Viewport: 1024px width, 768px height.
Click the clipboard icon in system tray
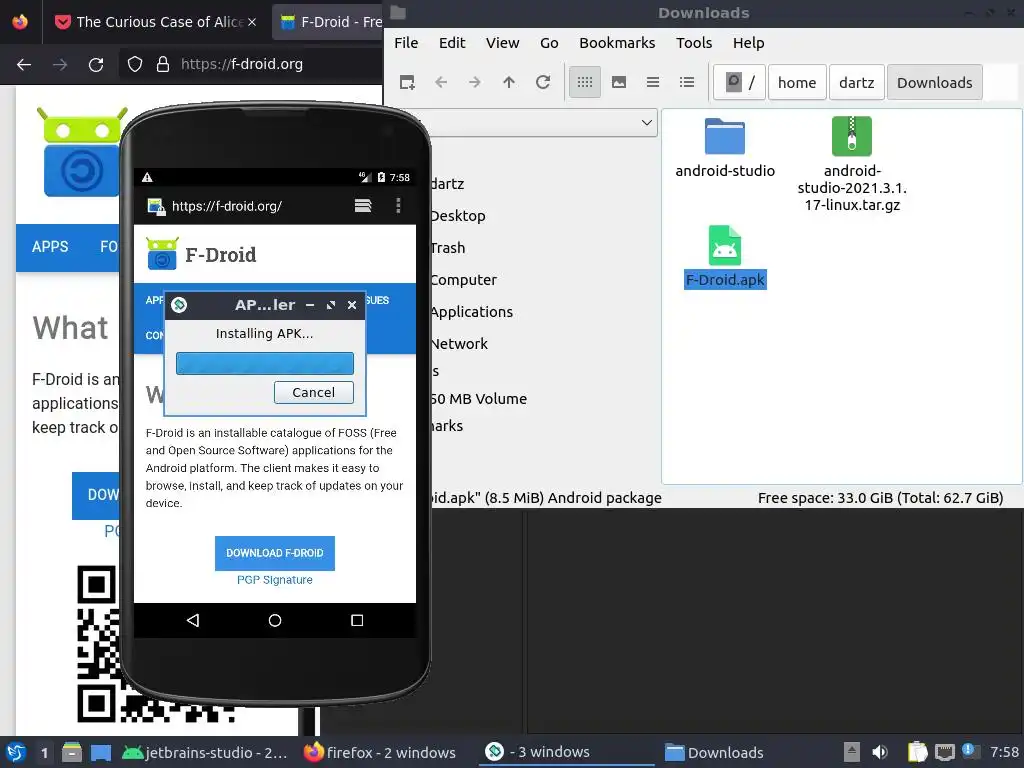[x=917, y=752]
